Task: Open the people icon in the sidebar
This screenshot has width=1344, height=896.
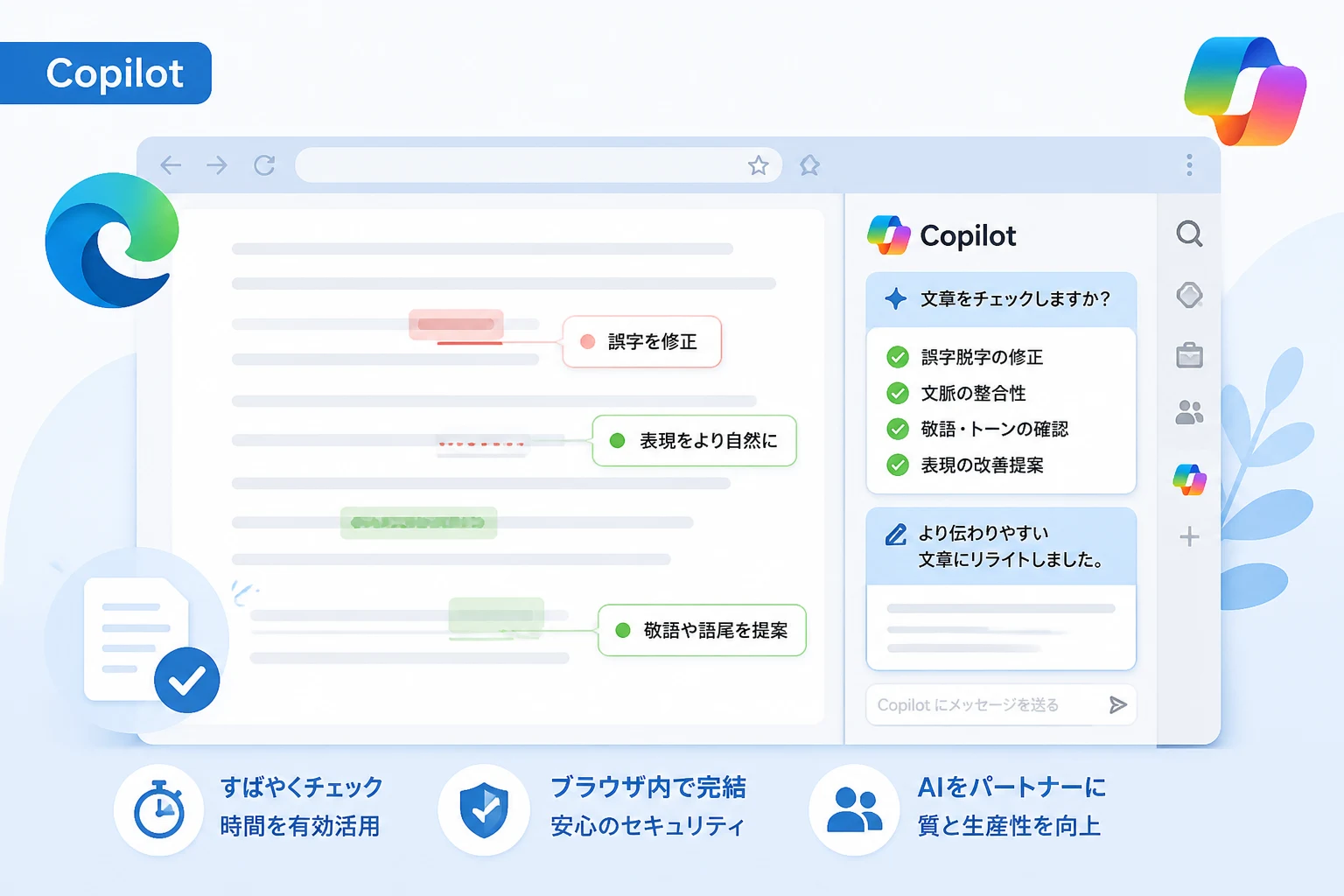Action: tap(1189, 412)
